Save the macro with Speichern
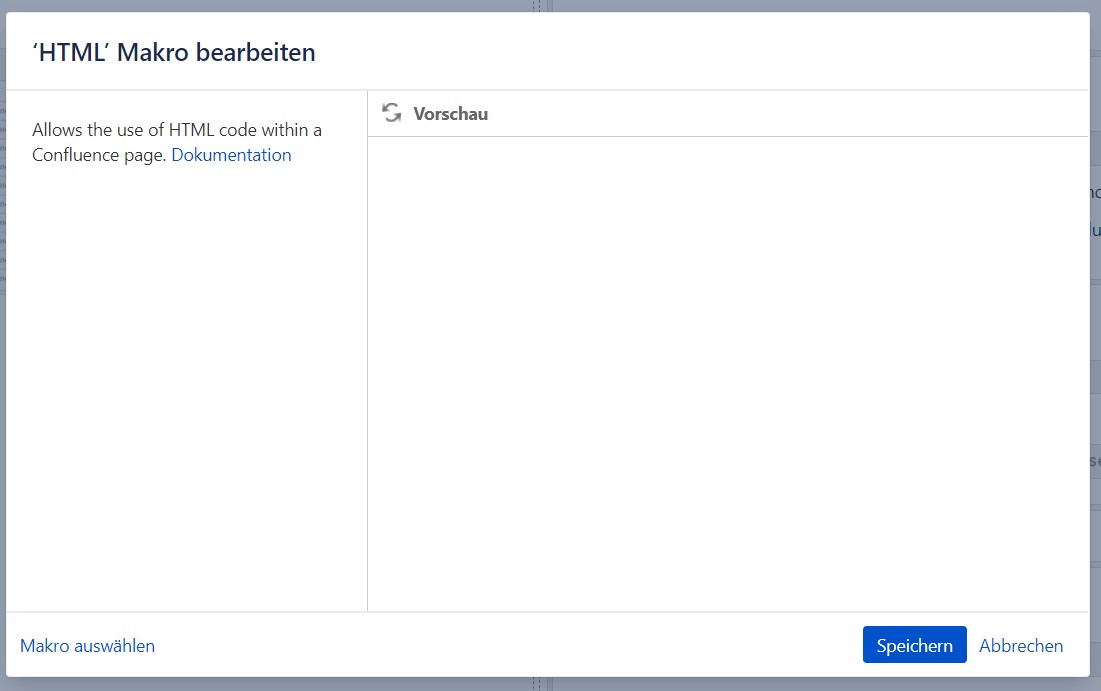This screenshot has height=691, width=1101. pyautogui.click(x=914, y=645)
